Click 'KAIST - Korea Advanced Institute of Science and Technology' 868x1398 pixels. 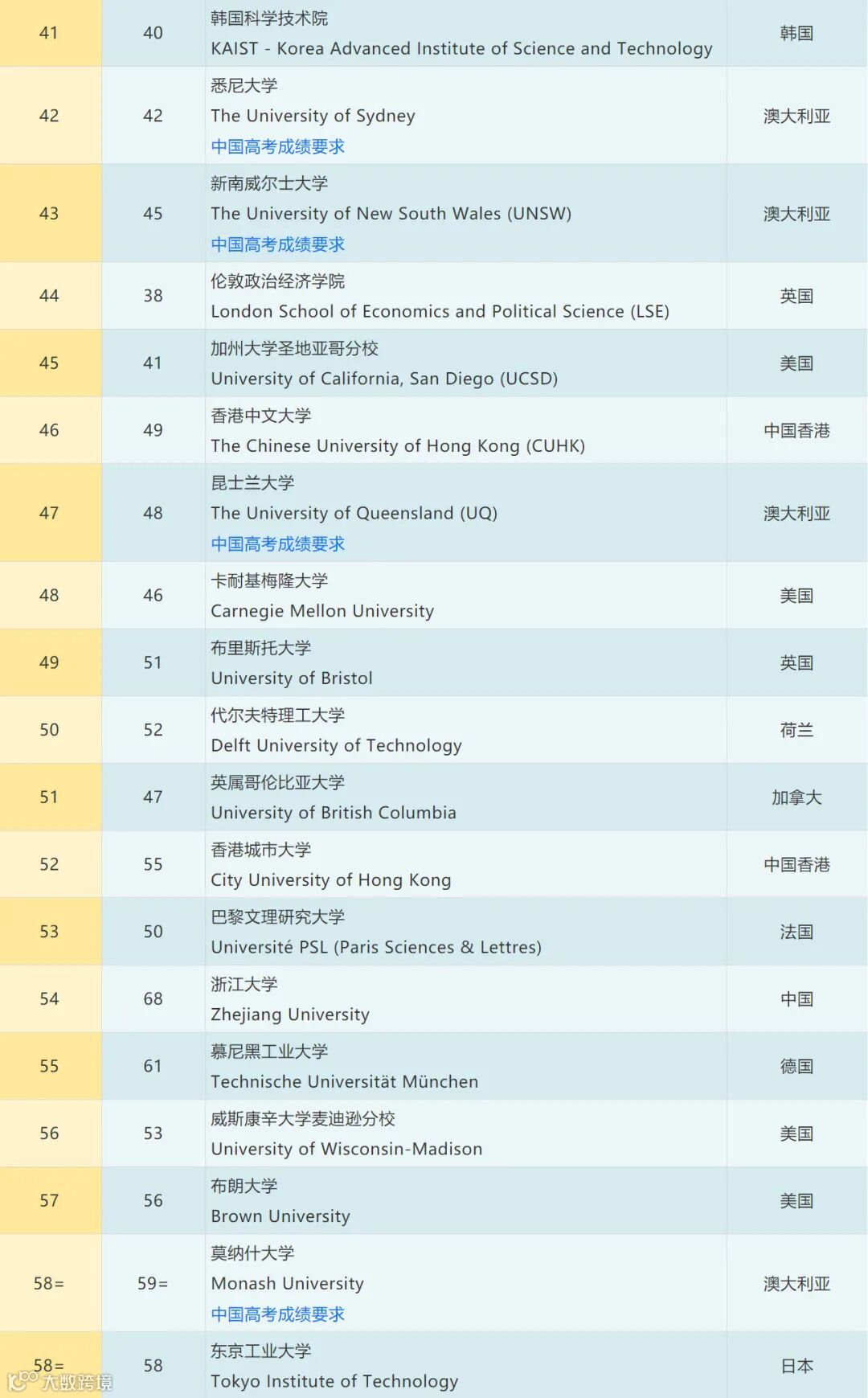click(x=461, y=48)
